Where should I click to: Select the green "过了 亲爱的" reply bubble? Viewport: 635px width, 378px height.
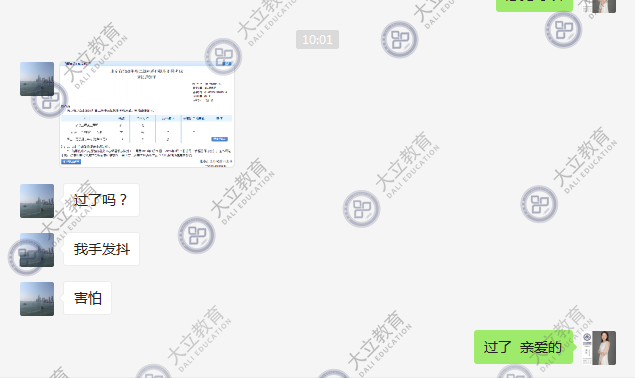tap(523, 347)
